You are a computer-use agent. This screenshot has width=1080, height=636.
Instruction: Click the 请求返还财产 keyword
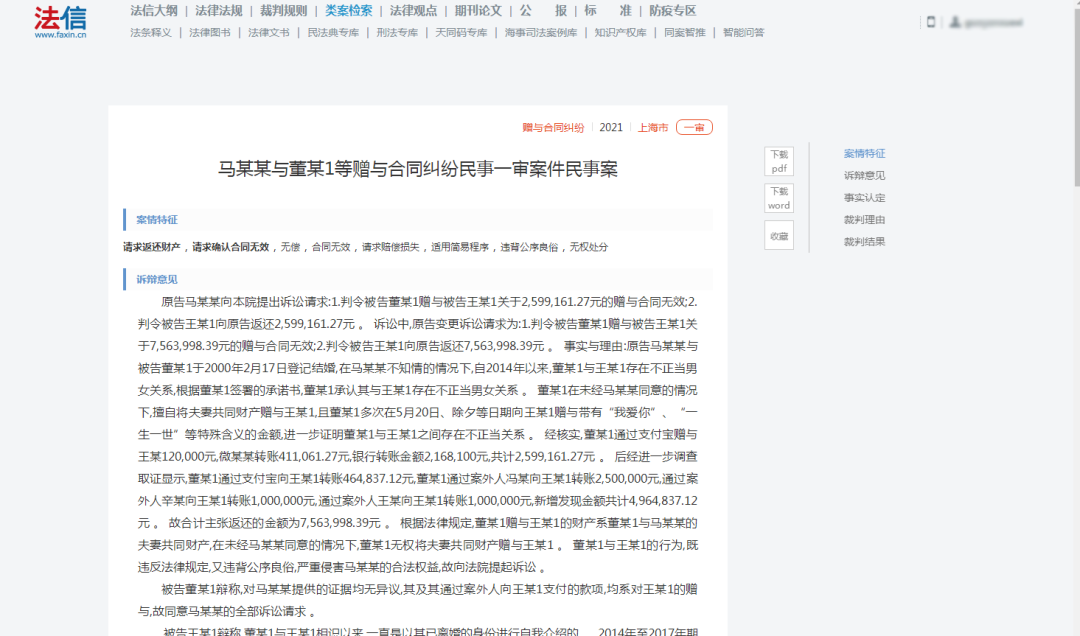pos(152,247)
